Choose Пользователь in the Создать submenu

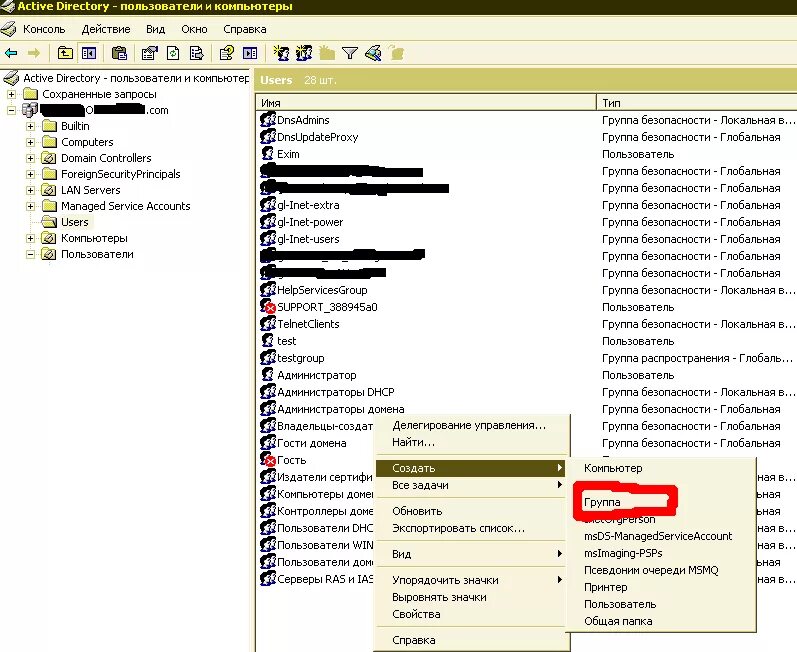point(620,604)
